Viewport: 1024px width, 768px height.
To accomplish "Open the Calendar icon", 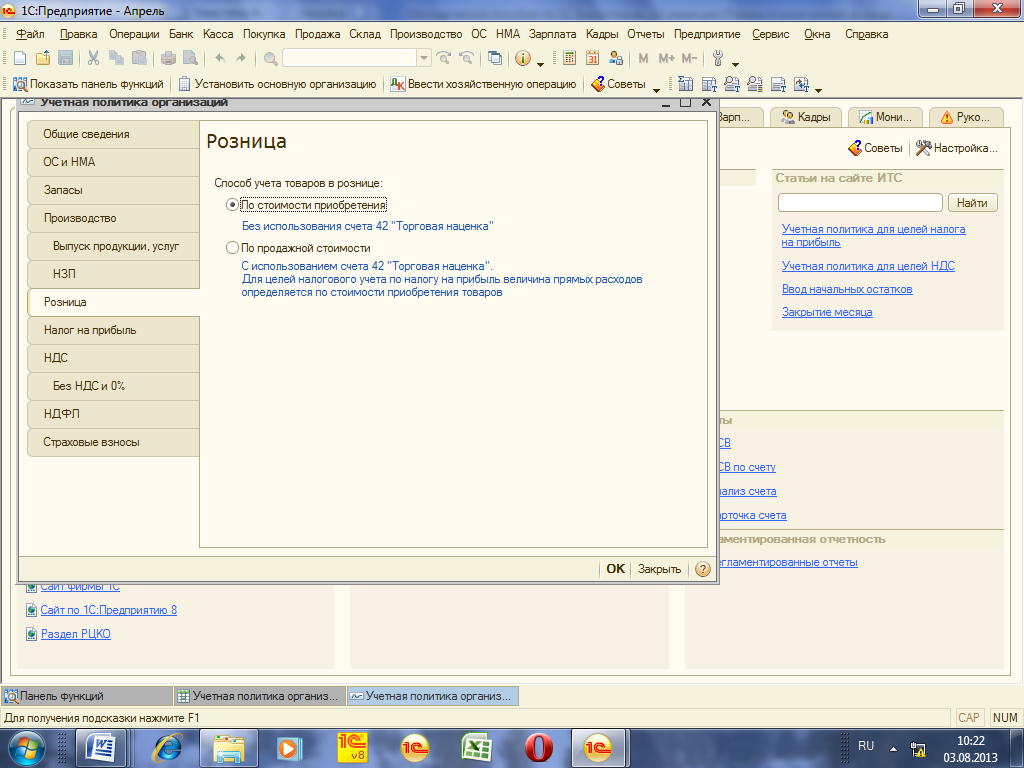I will click(592, 58).
